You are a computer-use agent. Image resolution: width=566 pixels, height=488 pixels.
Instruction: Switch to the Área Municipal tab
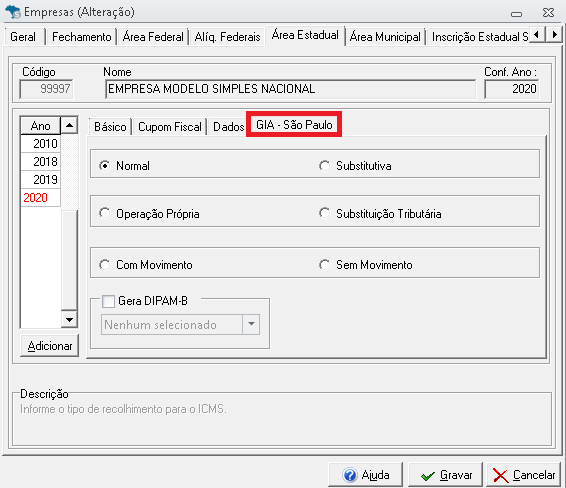(385, 36)
